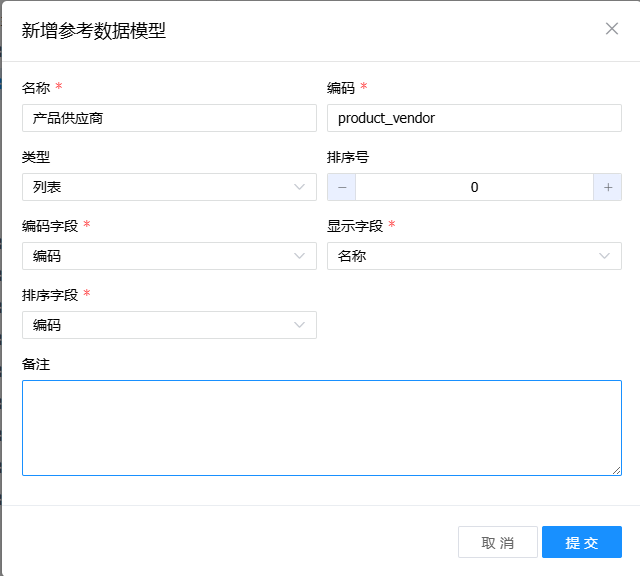Click inside the 备注 text area

coord(321,427)
